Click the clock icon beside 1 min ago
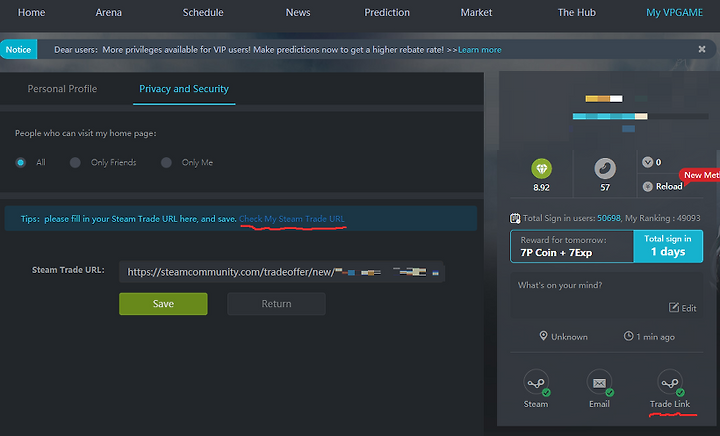The width and height of the screenshot is (720, 436). click(628, 336)
